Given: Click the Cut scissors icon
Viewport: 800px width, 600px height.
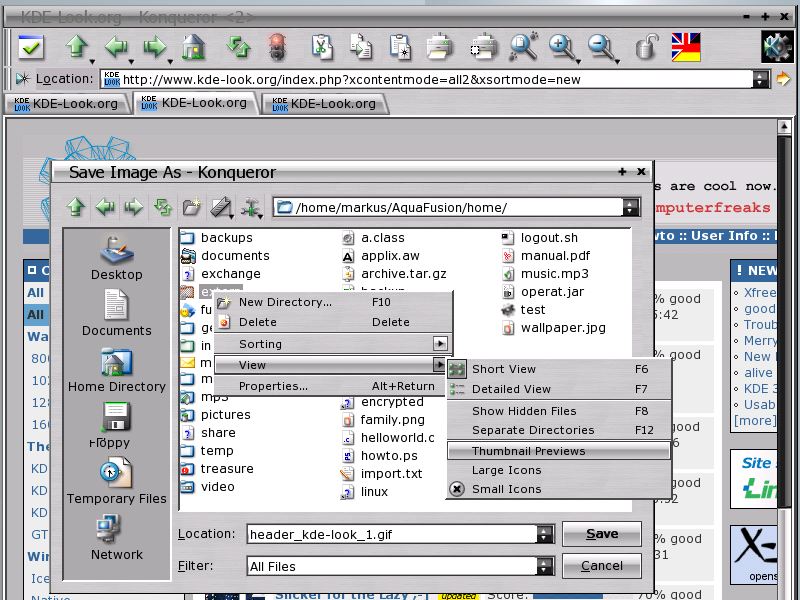Looking at the screenshot, I should pyautogui.click(x=322, y=47).
